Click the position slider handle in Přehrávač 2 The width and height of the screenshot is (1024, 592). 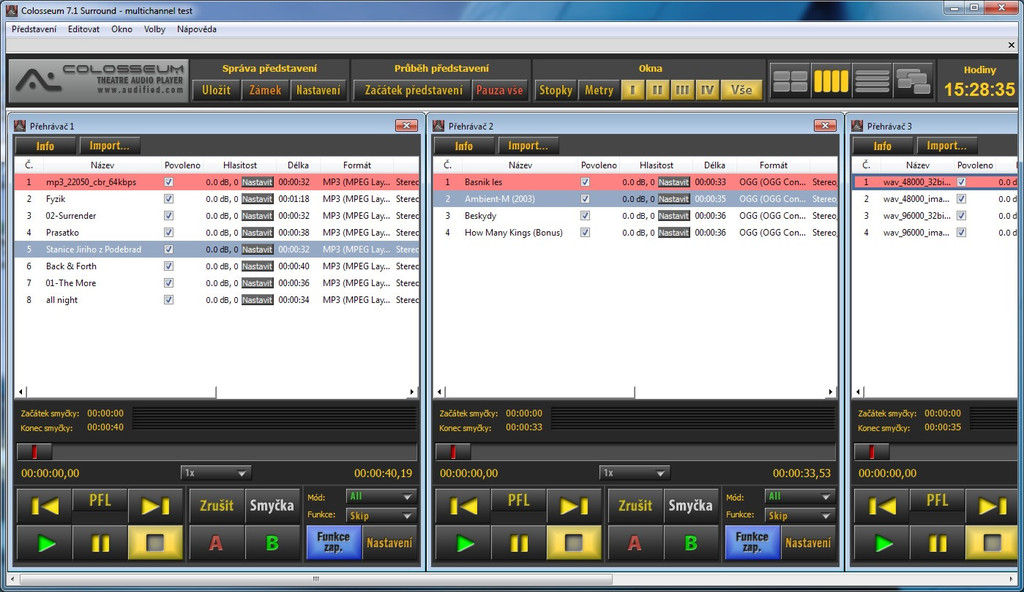pyautogui.click(x=452, y=452)
